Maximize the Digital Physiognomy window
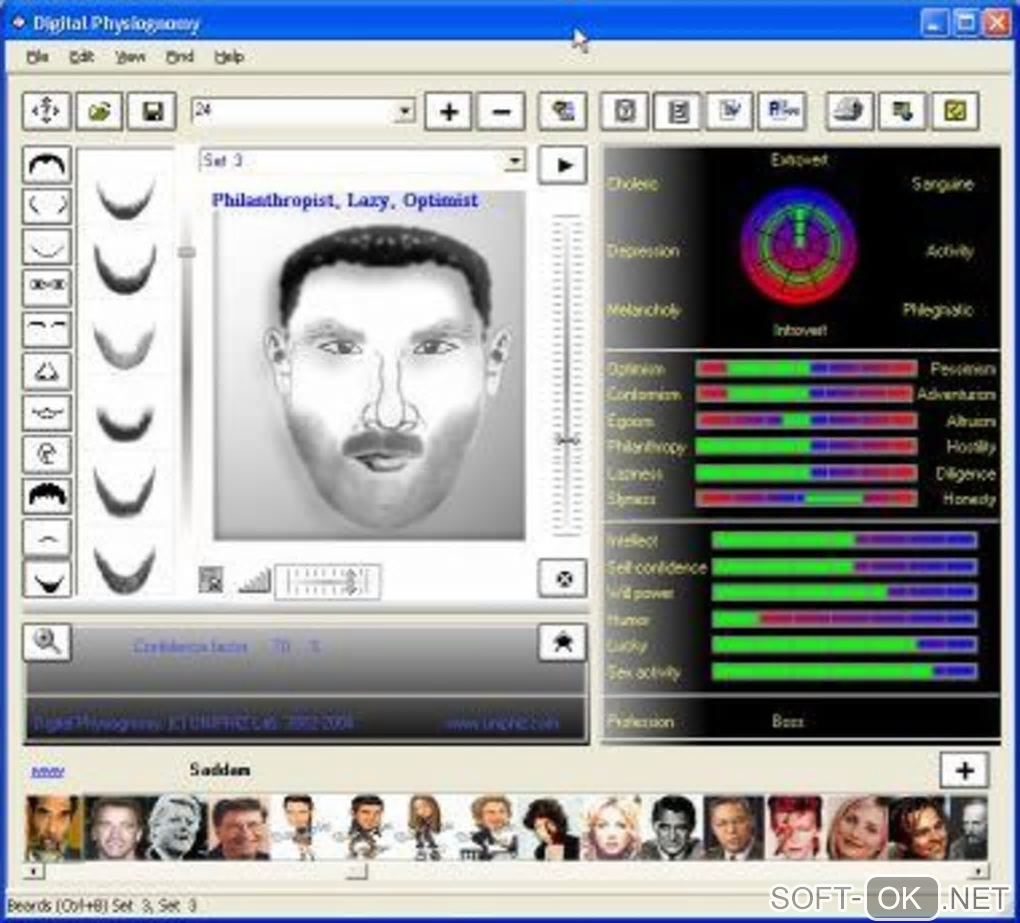The image size is (1020, 923). (x=965, y=23)
